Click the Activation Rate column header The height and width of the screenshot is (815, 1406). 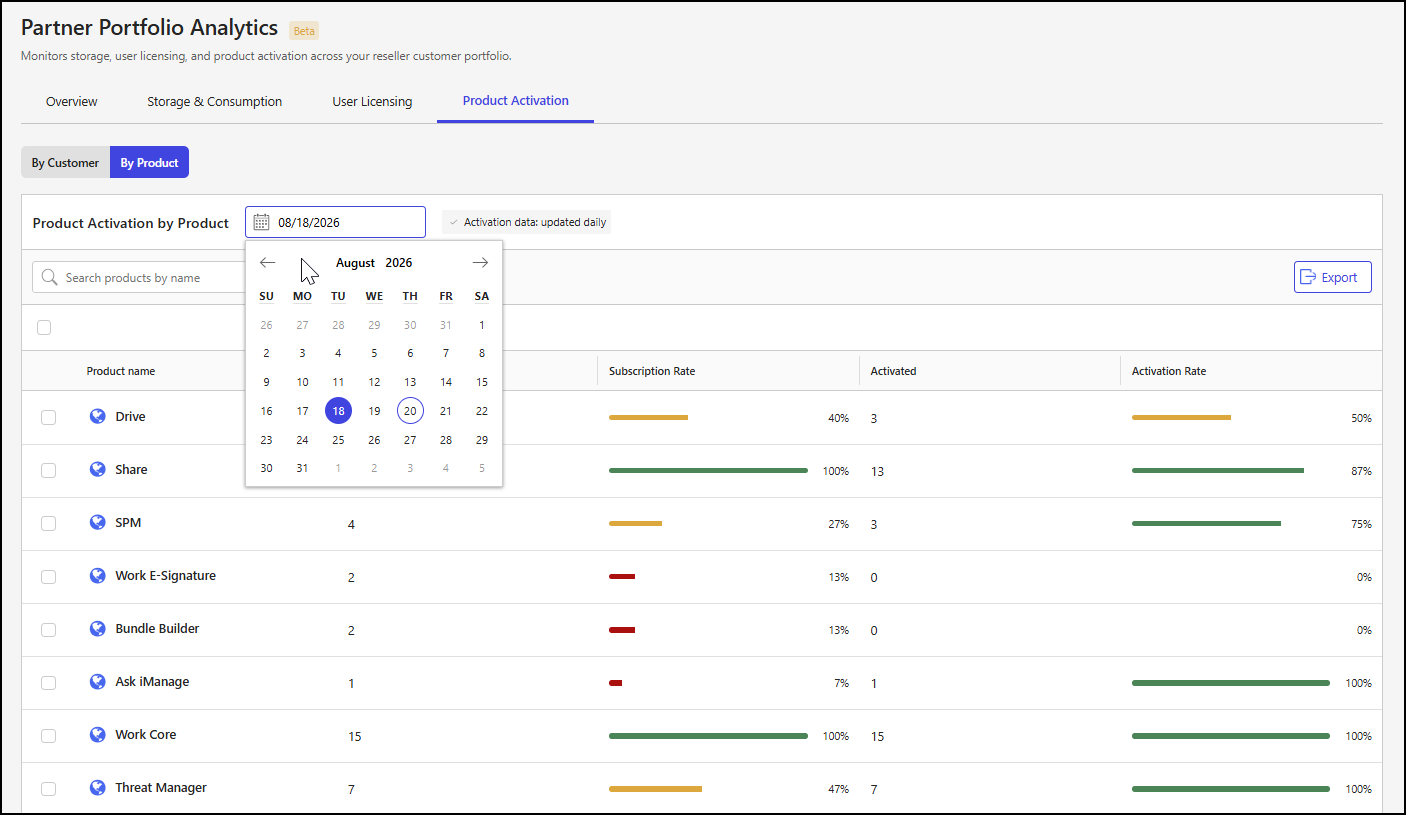pos(1169,371)
